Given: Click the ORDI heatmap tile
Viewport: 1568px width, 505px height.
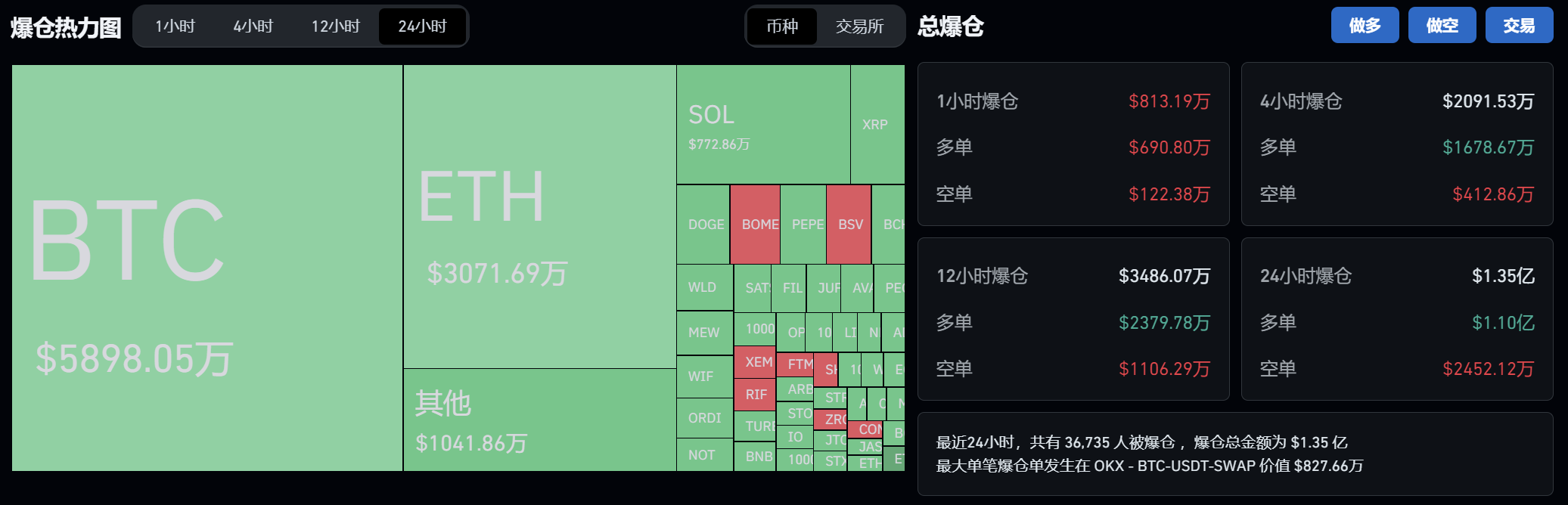Looking at the screenshot, I should 704,418.
